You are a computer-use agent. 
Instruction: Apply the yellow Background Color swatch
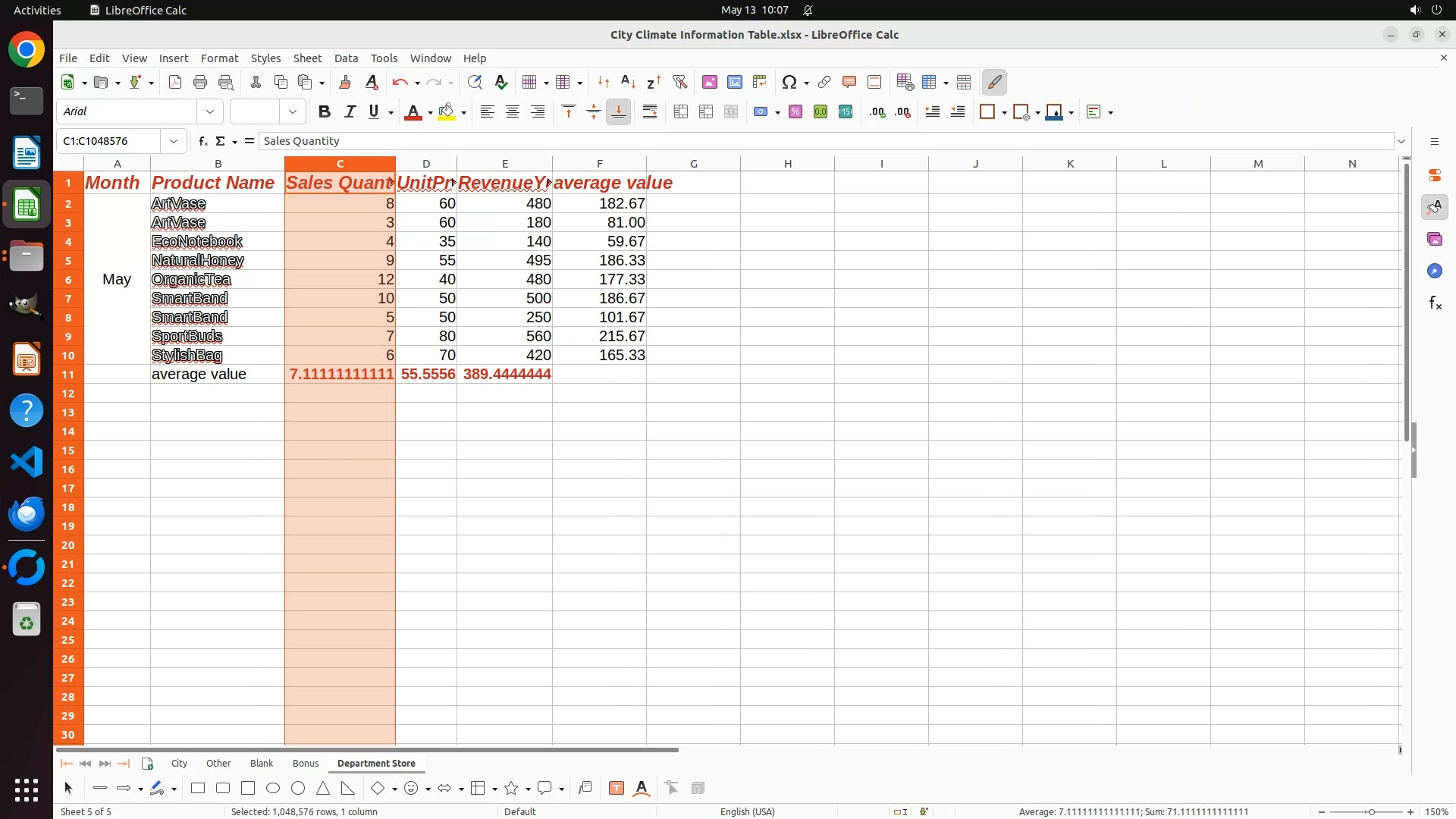(447, 111)
